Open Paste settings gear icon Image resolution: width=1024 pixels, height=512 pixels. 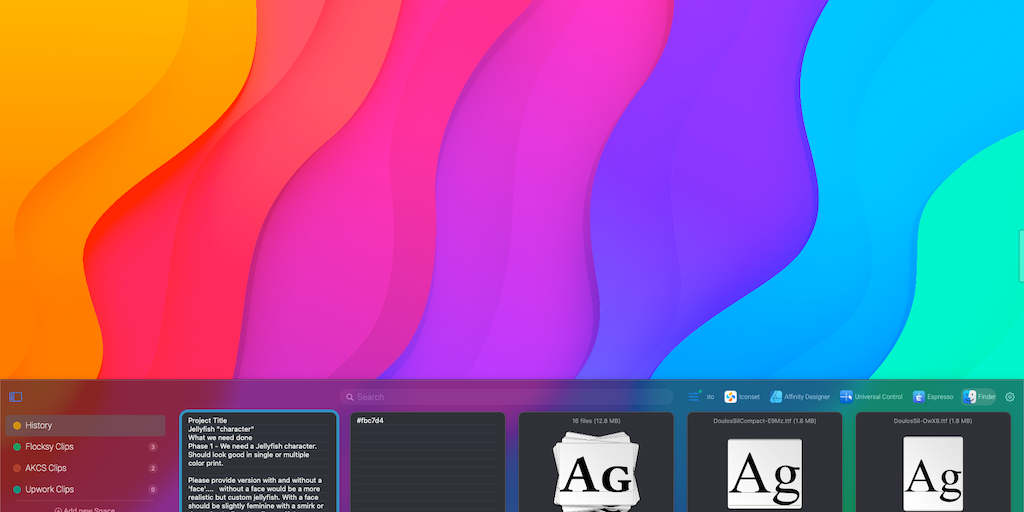pos(1010,396)
